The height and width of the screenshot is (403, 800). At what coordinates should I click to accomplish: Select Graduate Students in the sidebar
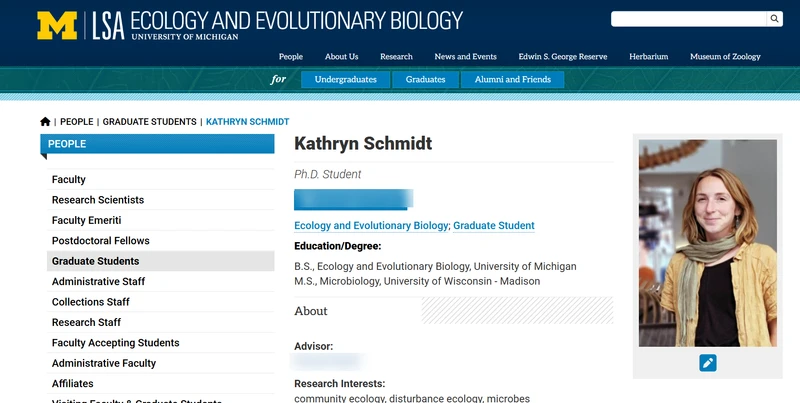pos(160,261)
